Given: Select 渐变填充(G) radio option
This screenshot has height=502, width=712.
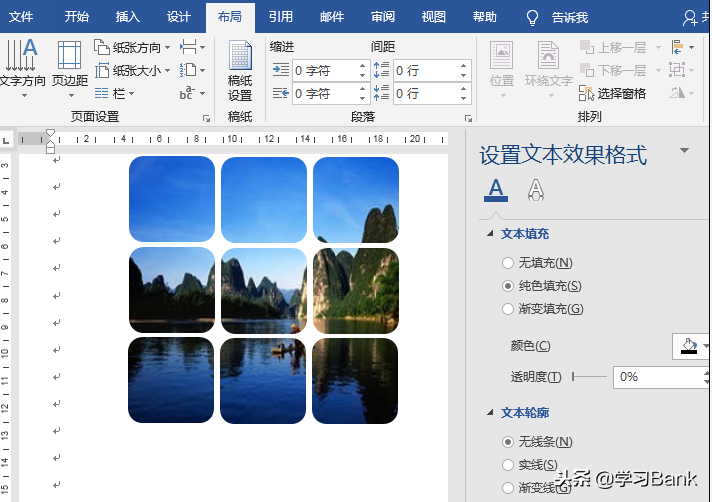Looking at the screenshot, I should tap(508, 309).
